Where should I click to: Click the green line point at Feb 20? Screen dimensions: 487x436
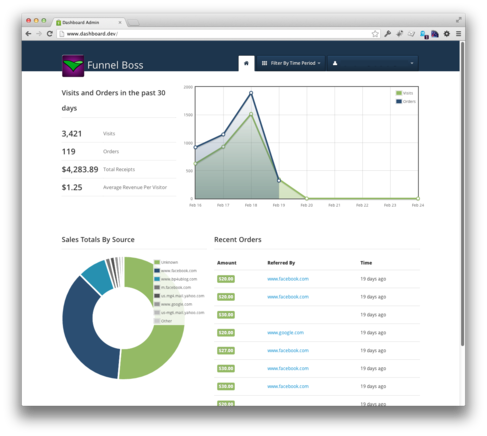click(x=307, y=198)
